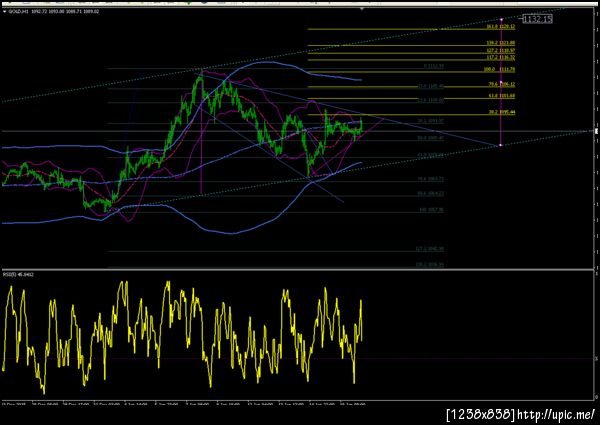The width and height of the screenshot is (600, 425).
Task: Click the chart menu arrow beside GOLD,H1
Action: coord(4,12)
